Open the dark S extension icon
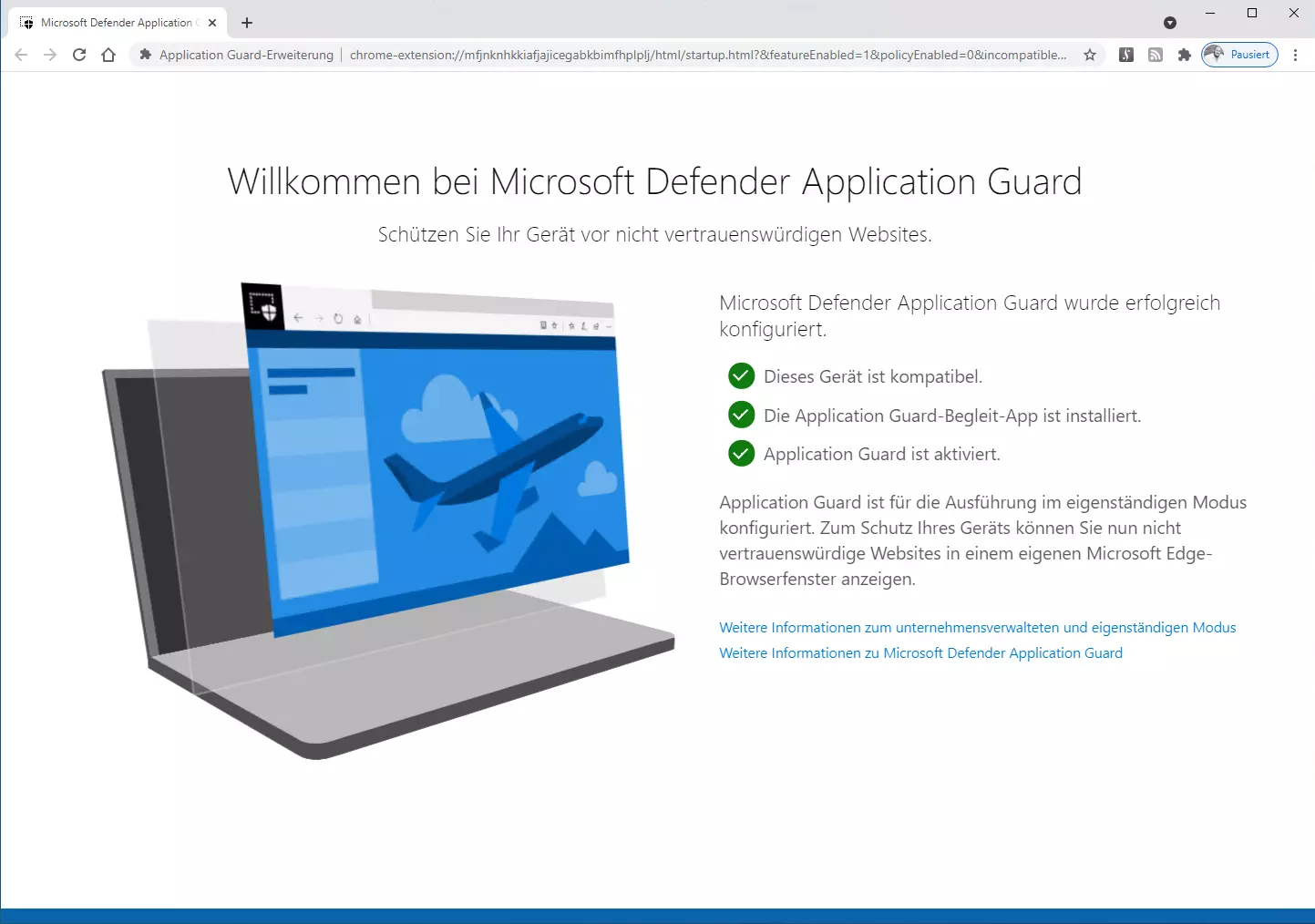This screenshot has width=1315, height=924. [x=1126, y=55]
